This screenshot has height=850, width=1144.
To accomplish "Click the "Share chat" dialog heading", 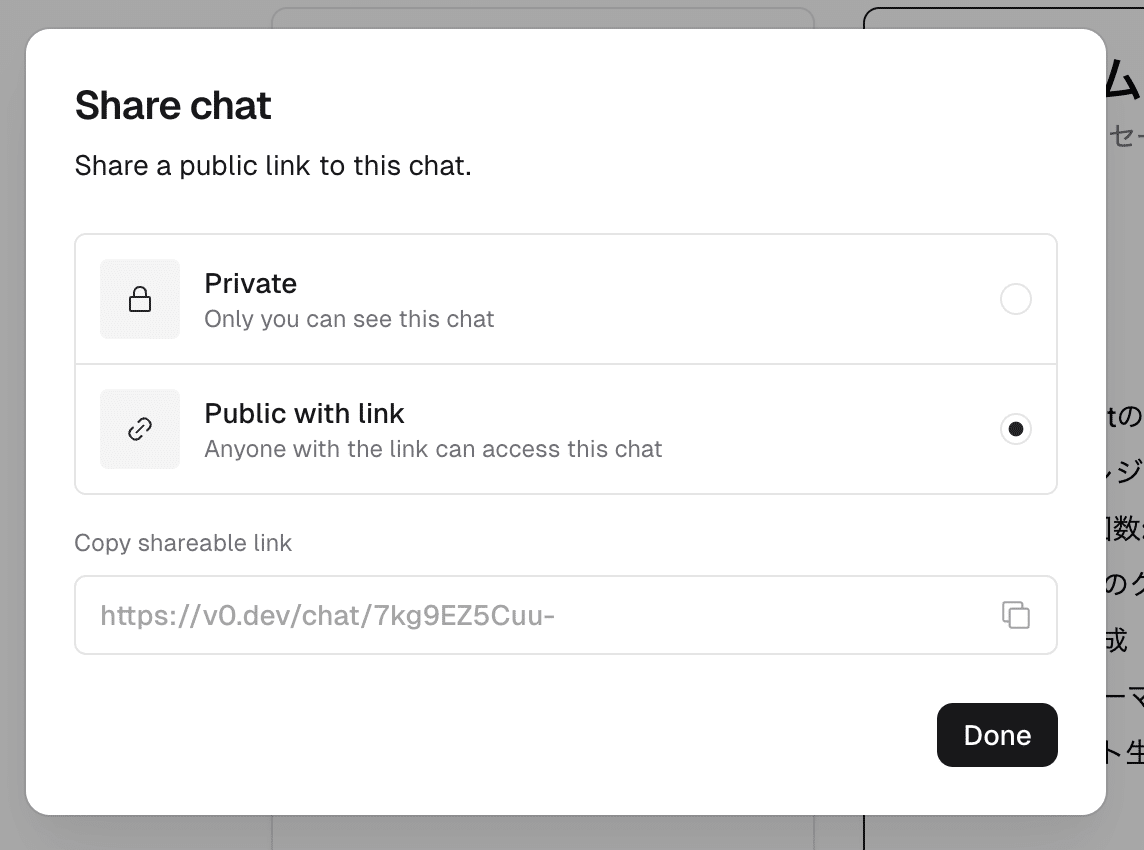I will [x=173, y=106].
